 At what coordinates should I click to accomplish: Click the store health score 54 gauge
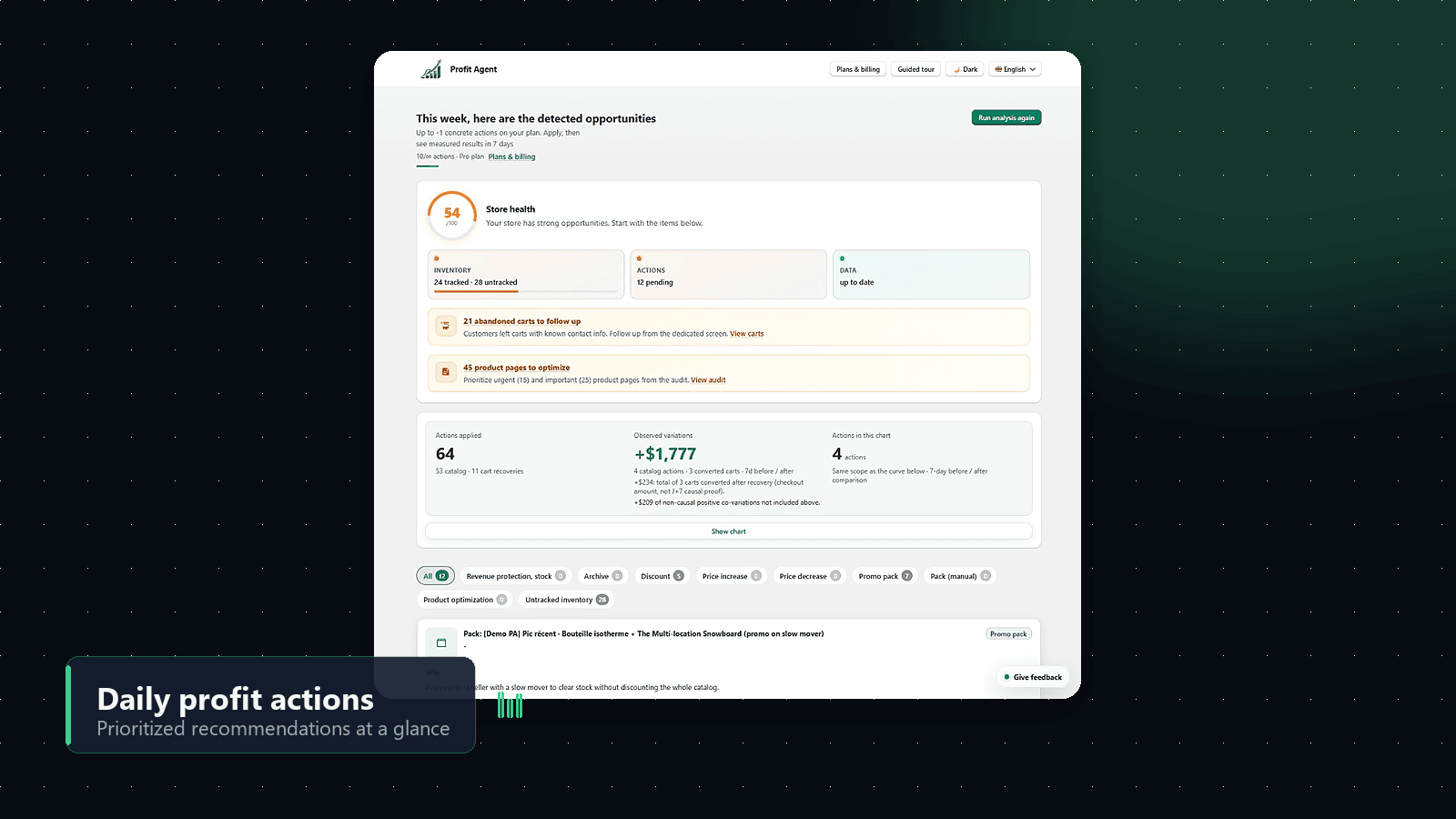coord(452,216)
